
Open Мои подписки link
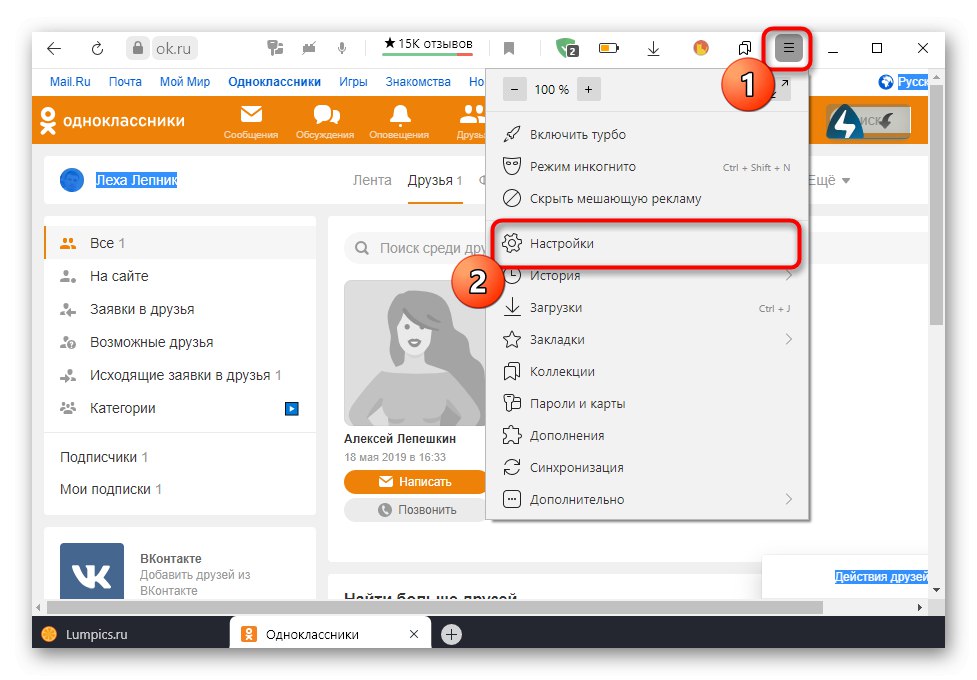[x=110, y=489]
